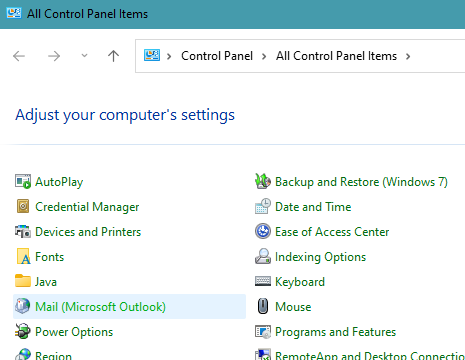Go back with the left arrow
465x360 pixels.
click(x=19, y=56)
